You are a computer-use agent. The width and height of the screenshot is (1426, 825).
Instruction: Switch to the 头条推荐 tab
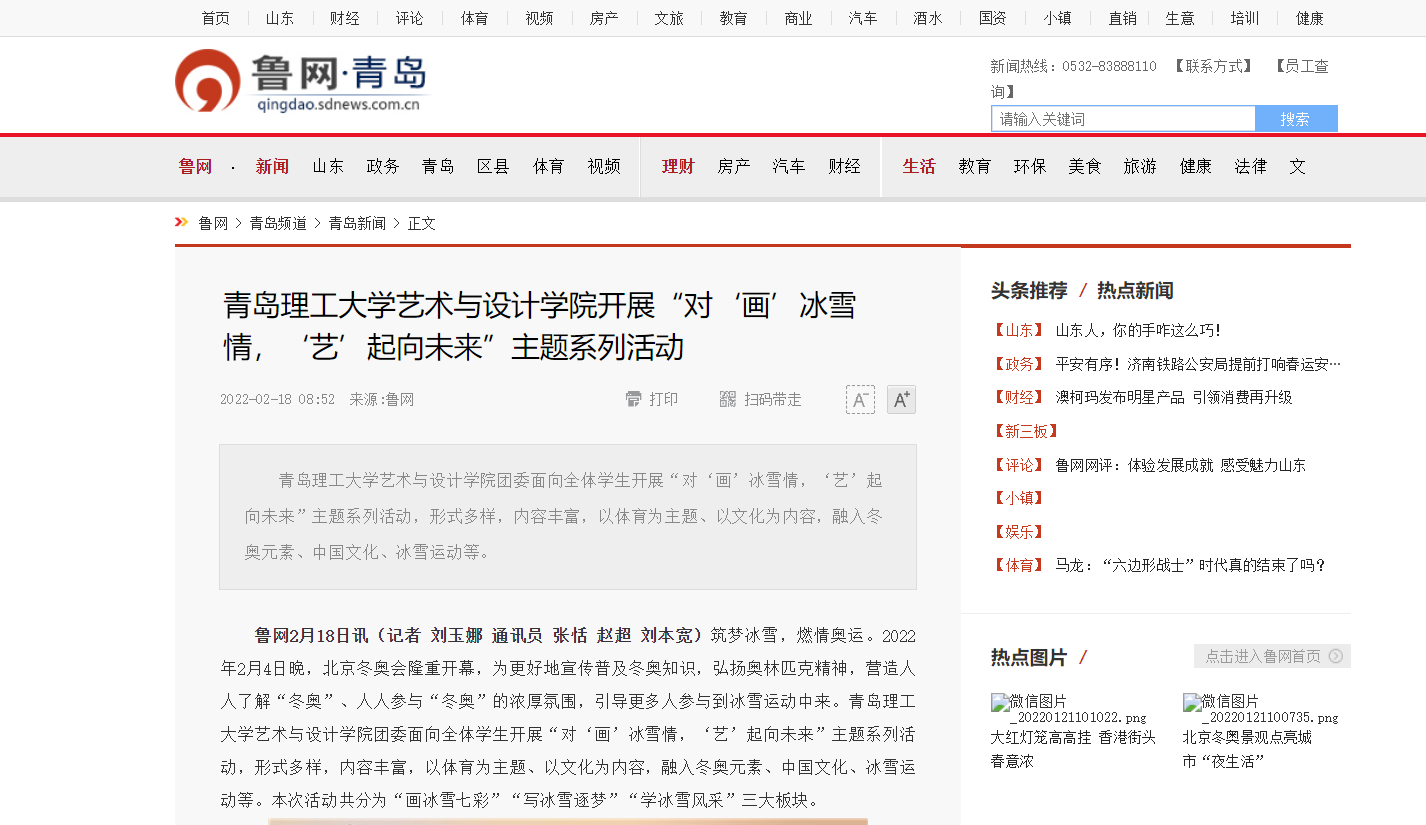[x=1029, y=291]
